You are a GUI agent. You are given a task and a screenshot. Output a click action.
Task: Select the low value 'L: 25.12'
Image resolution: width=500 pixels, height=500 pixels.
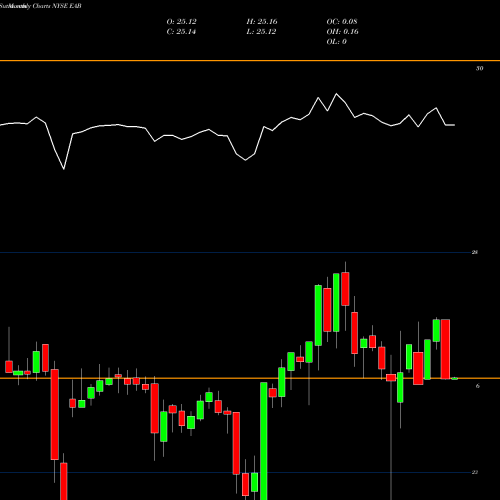pyautogui.click(x=261, y=32)
